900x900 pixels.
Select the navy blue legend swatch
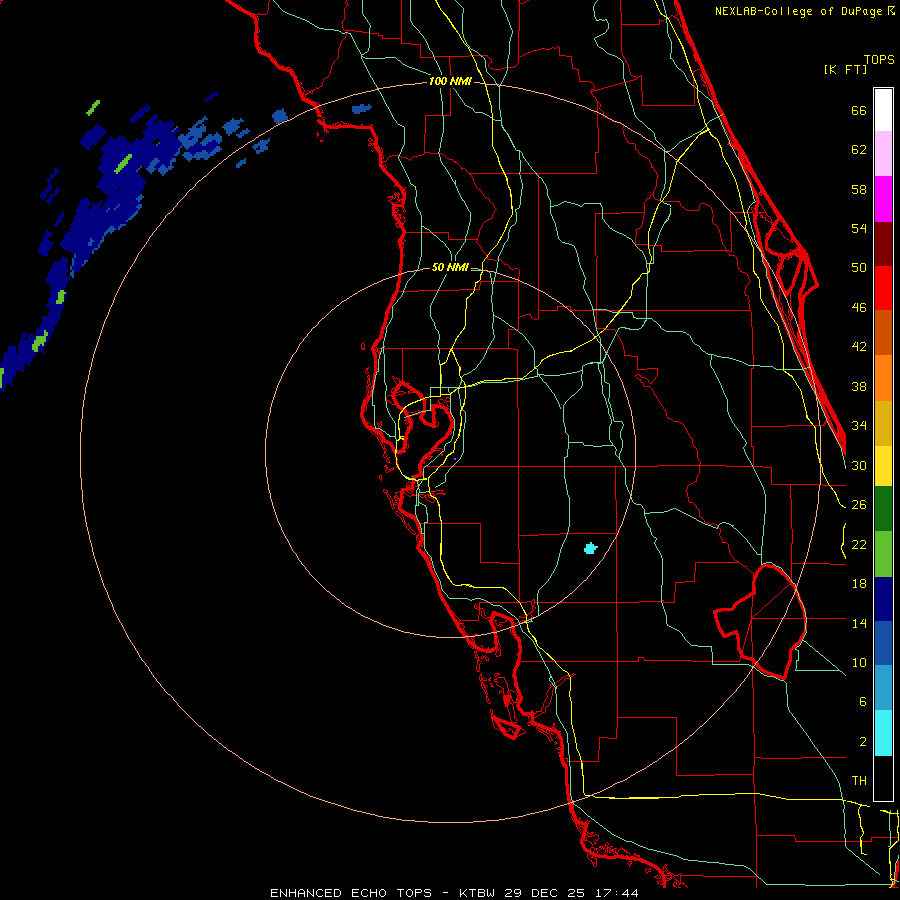pos(883,599)
